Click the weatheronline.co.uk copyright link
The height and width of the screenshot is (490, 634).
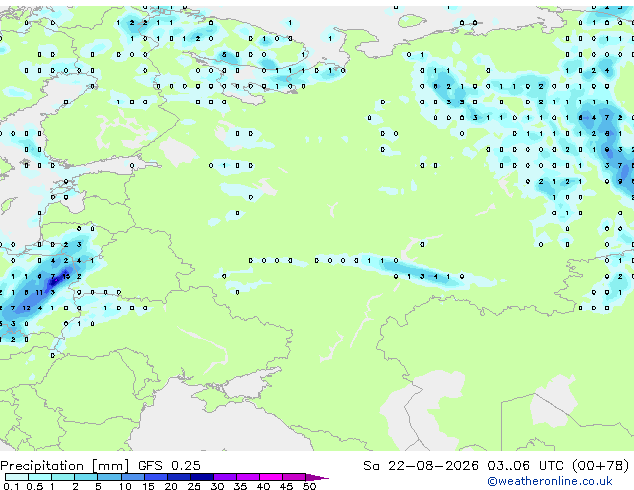550,481
